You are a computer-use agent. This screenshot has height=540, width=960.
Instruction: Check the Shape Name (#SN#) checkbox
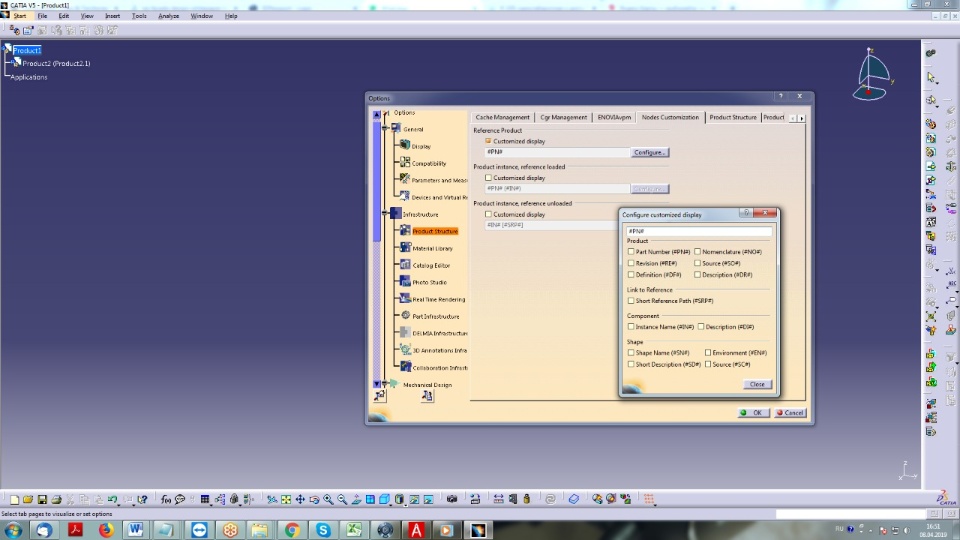tap(631, 353)
